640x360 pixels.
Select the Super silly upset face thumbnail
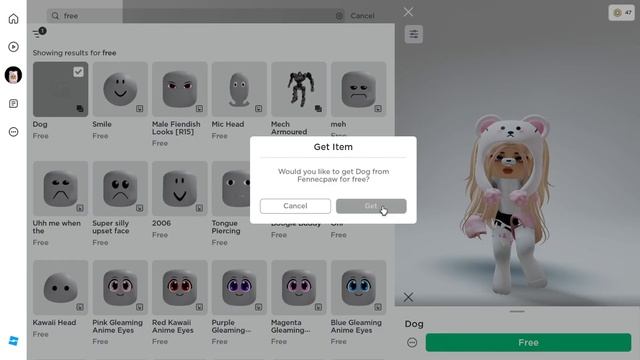[x=120, y=189]
